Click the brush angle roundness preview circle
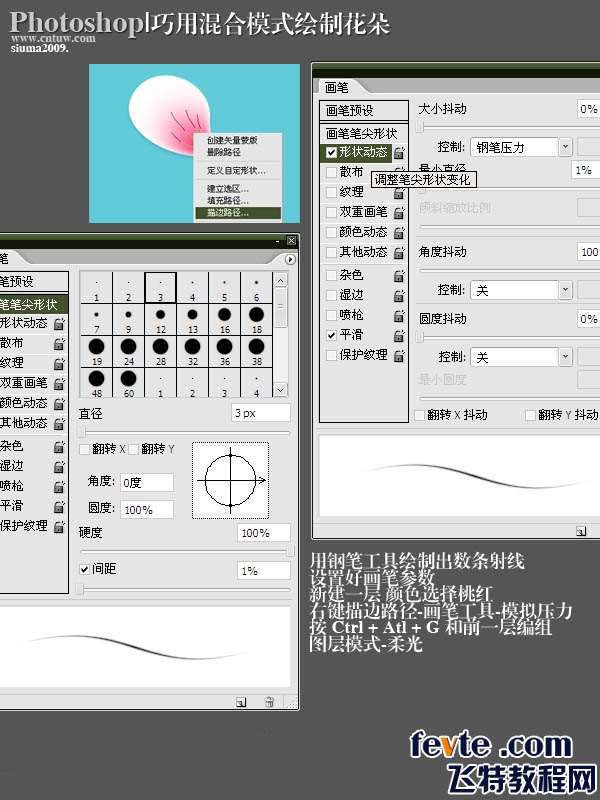This screenshot has width=600, height=800. click(x=231, y=481)
